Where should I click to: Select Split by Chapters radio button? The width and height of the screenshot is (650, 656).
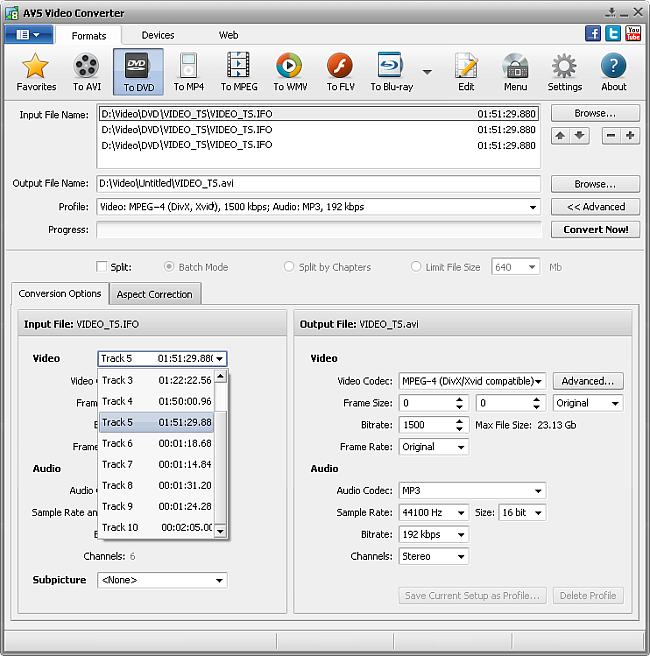click(289, 266)
